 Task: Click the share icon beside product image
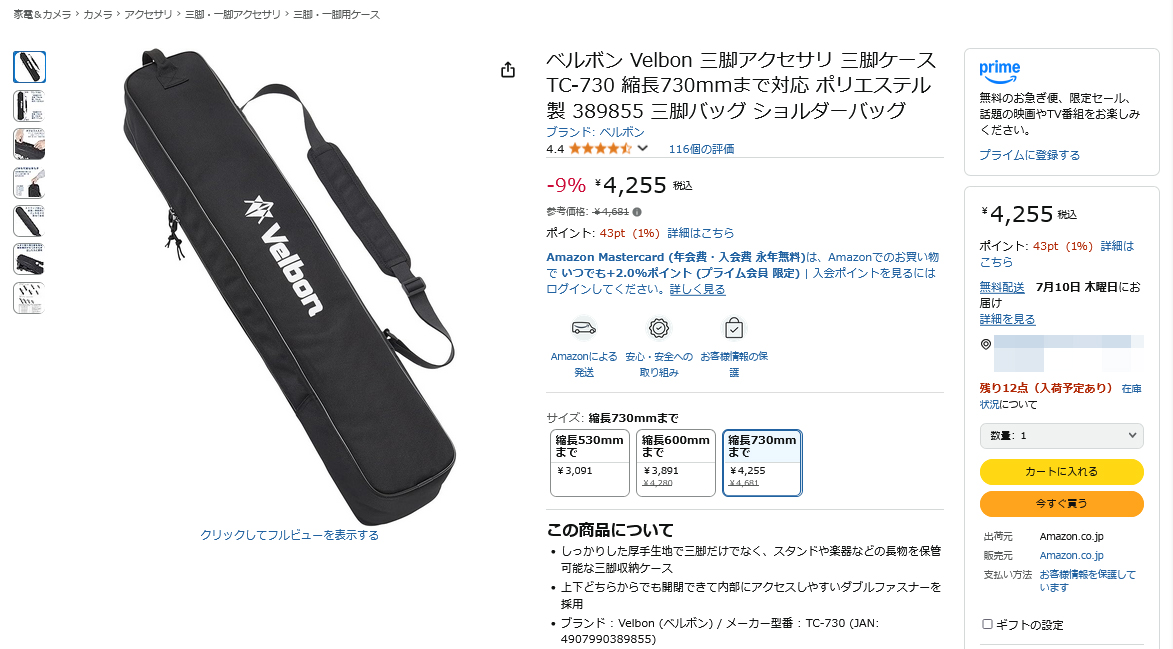[508, 70]
